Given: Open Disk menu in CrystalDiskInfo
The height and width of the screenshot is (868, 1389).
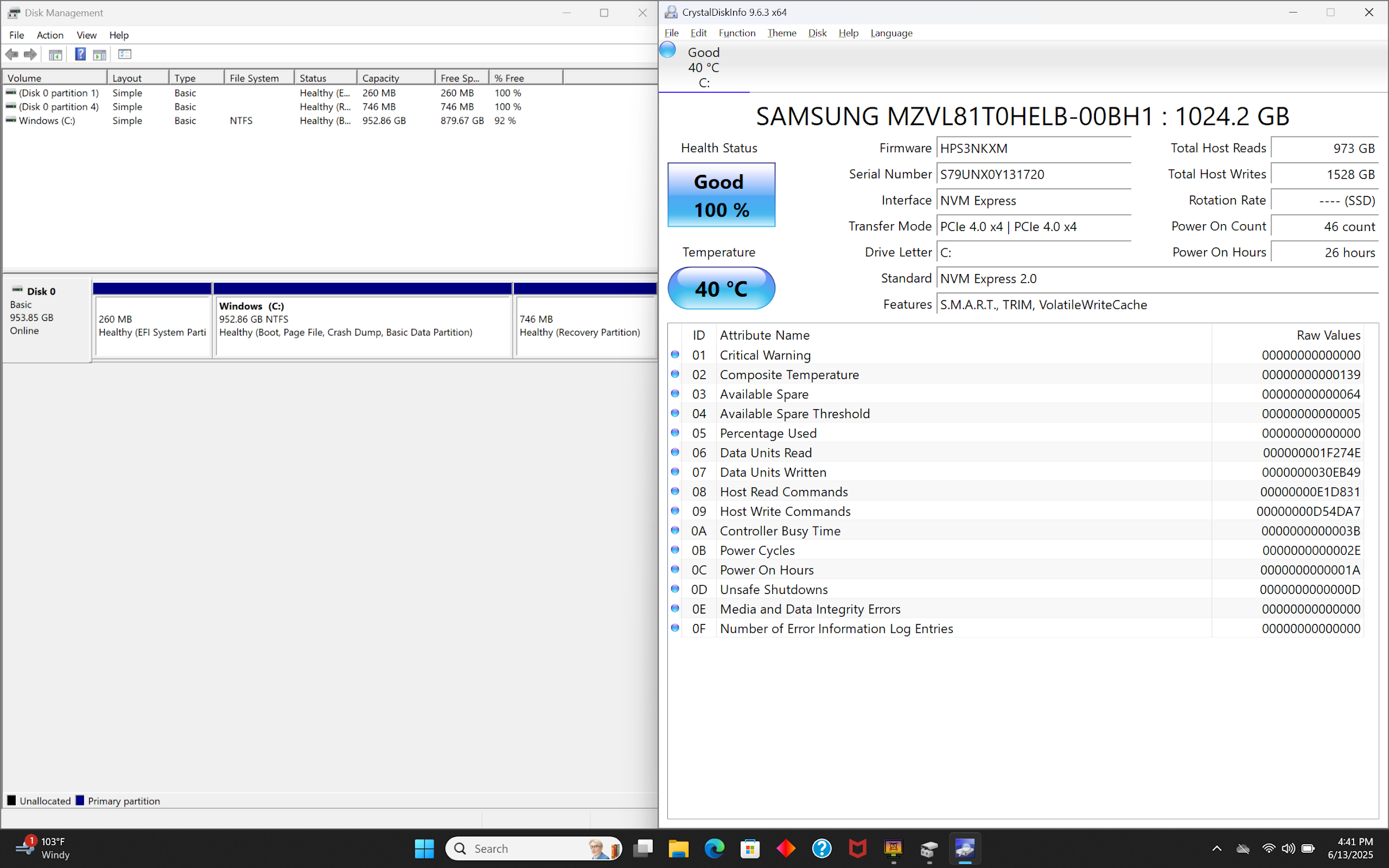Looking at the screenshot, I should point(817,33).
